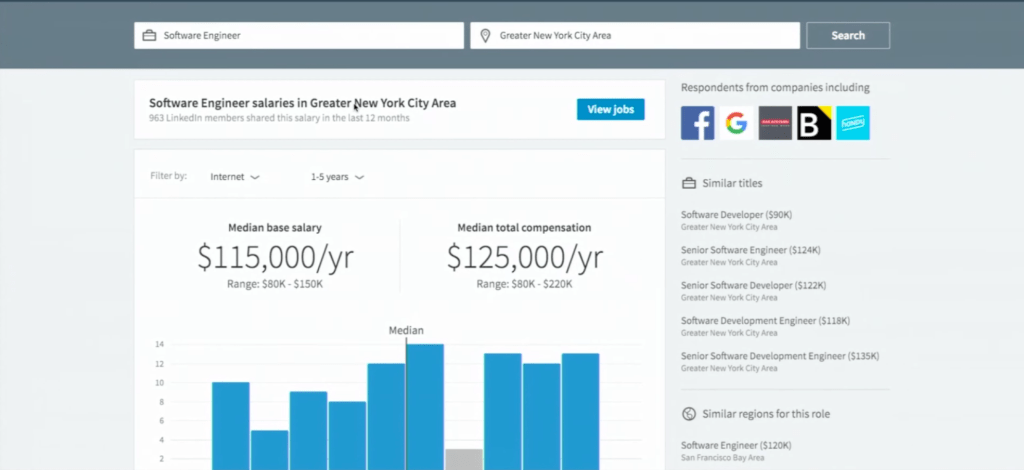Open Senior Software Engineer ($124K) link

pyautogui.click(x=750, y=250)
